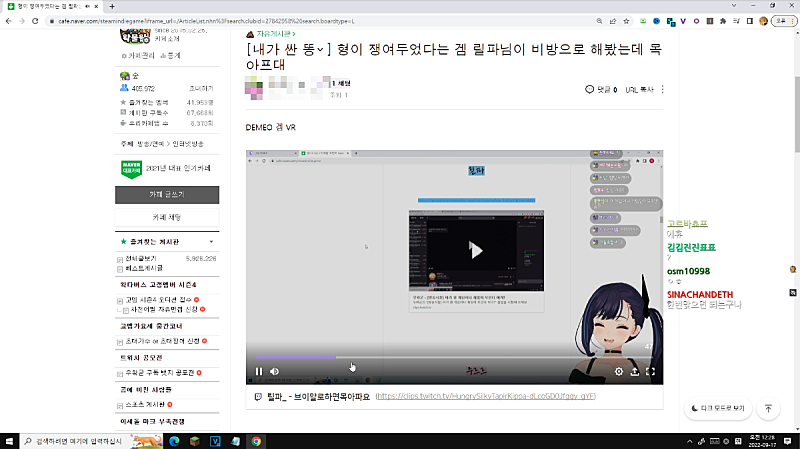Image resolution: width=800 pixels, height=449 pixels.
Task: Open the 스포츠 게시판 board
Action: (x=145, y=405)
